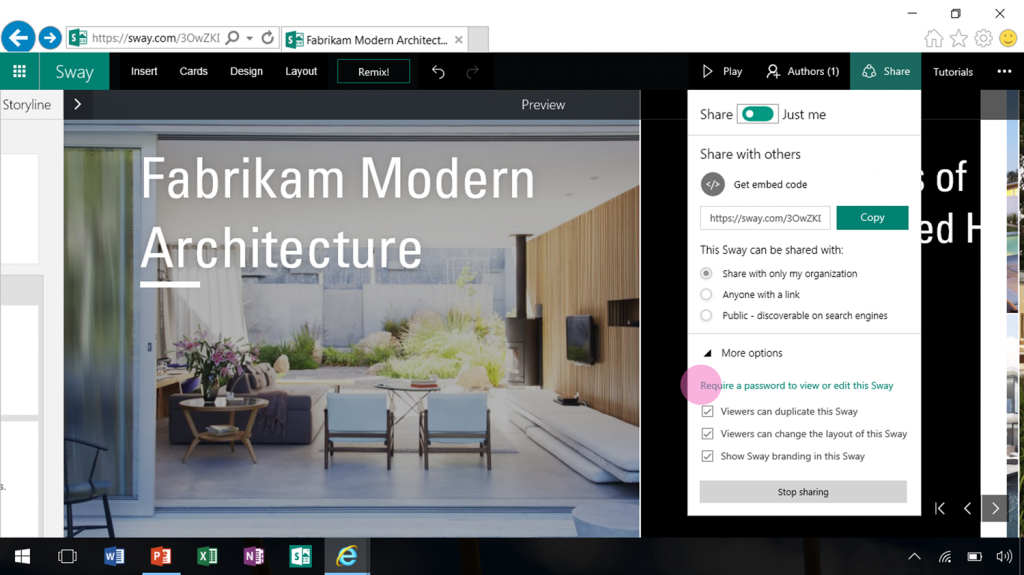
Task: Toggle the Share panel in toolbar
Action: pos(886,71)
